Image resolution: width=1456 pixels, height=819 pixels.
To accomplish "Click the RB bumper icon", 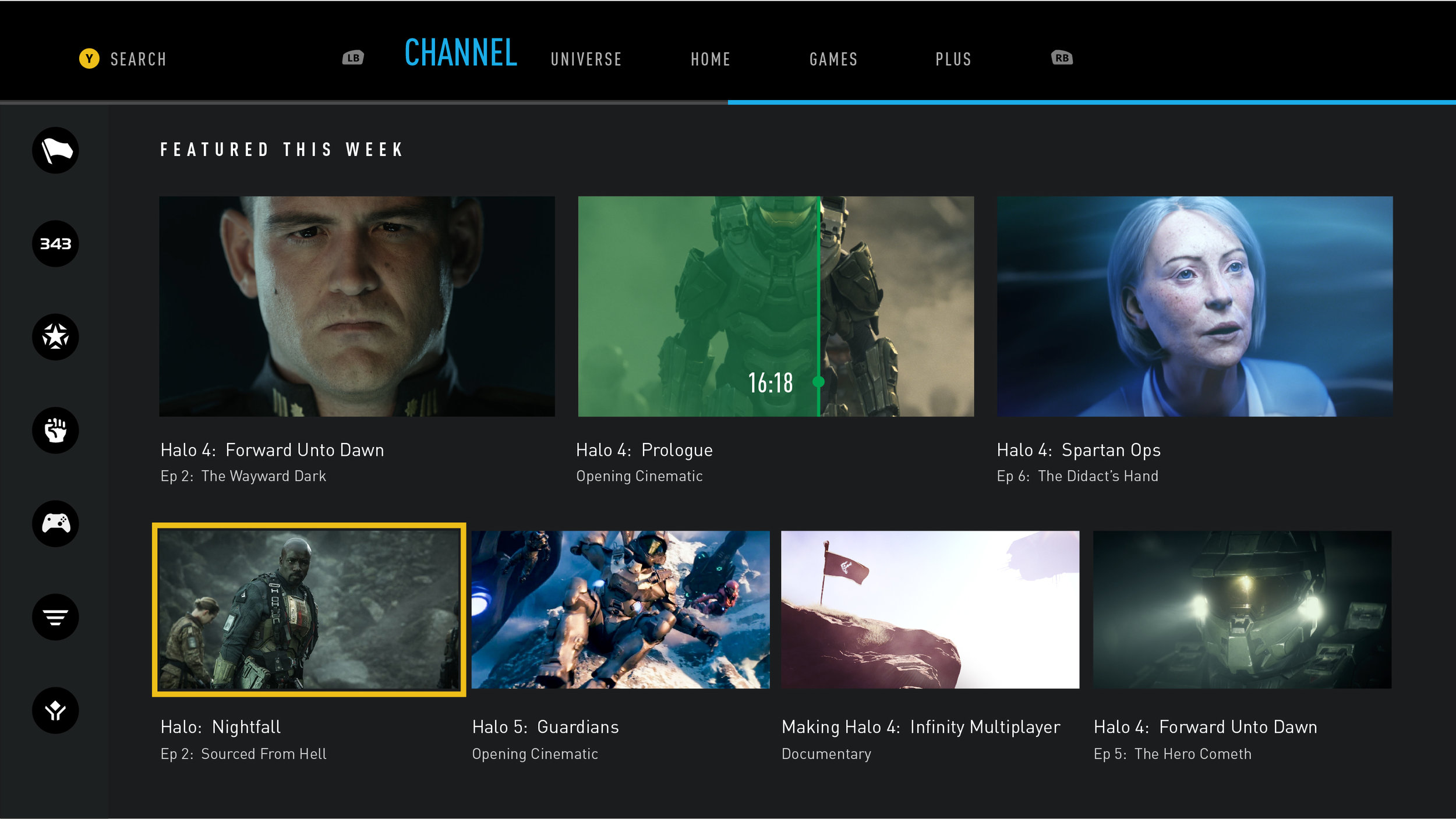I will (x=1062, y=58).
